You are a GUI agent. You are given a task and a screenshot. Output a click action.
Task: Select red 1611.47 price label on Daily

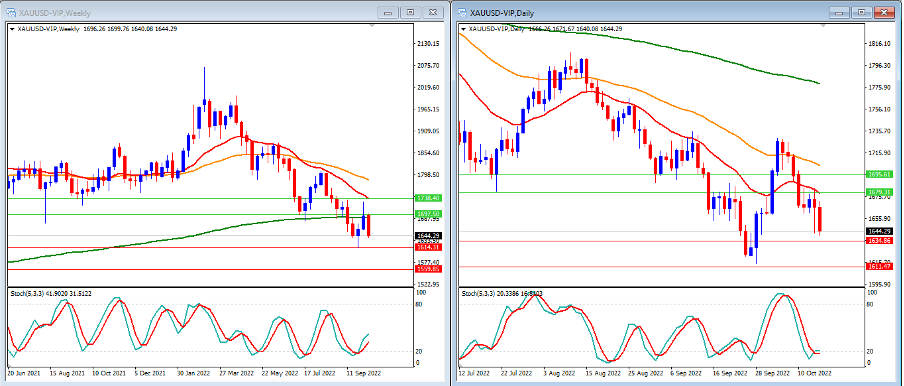[x=880, y=267]
